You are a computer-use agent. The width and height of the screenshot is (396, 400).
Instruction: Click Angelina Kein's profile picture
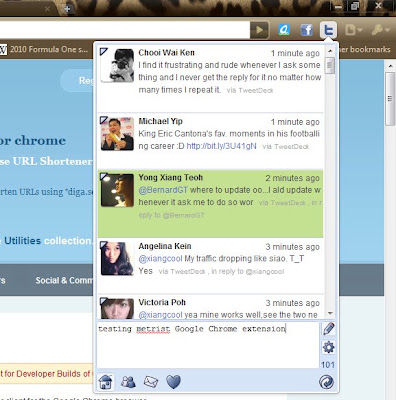point(117,259)
